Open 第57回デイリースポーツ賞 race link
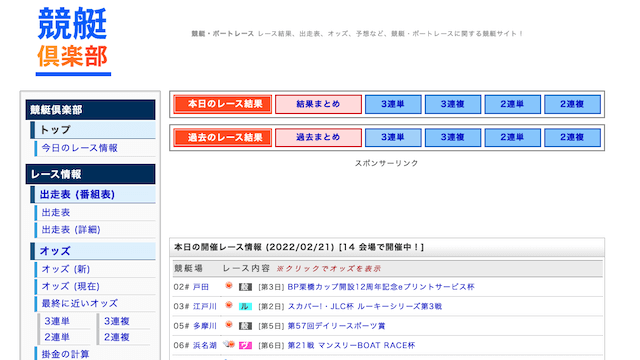Screen dimensions: 640x360 point(336,326)
